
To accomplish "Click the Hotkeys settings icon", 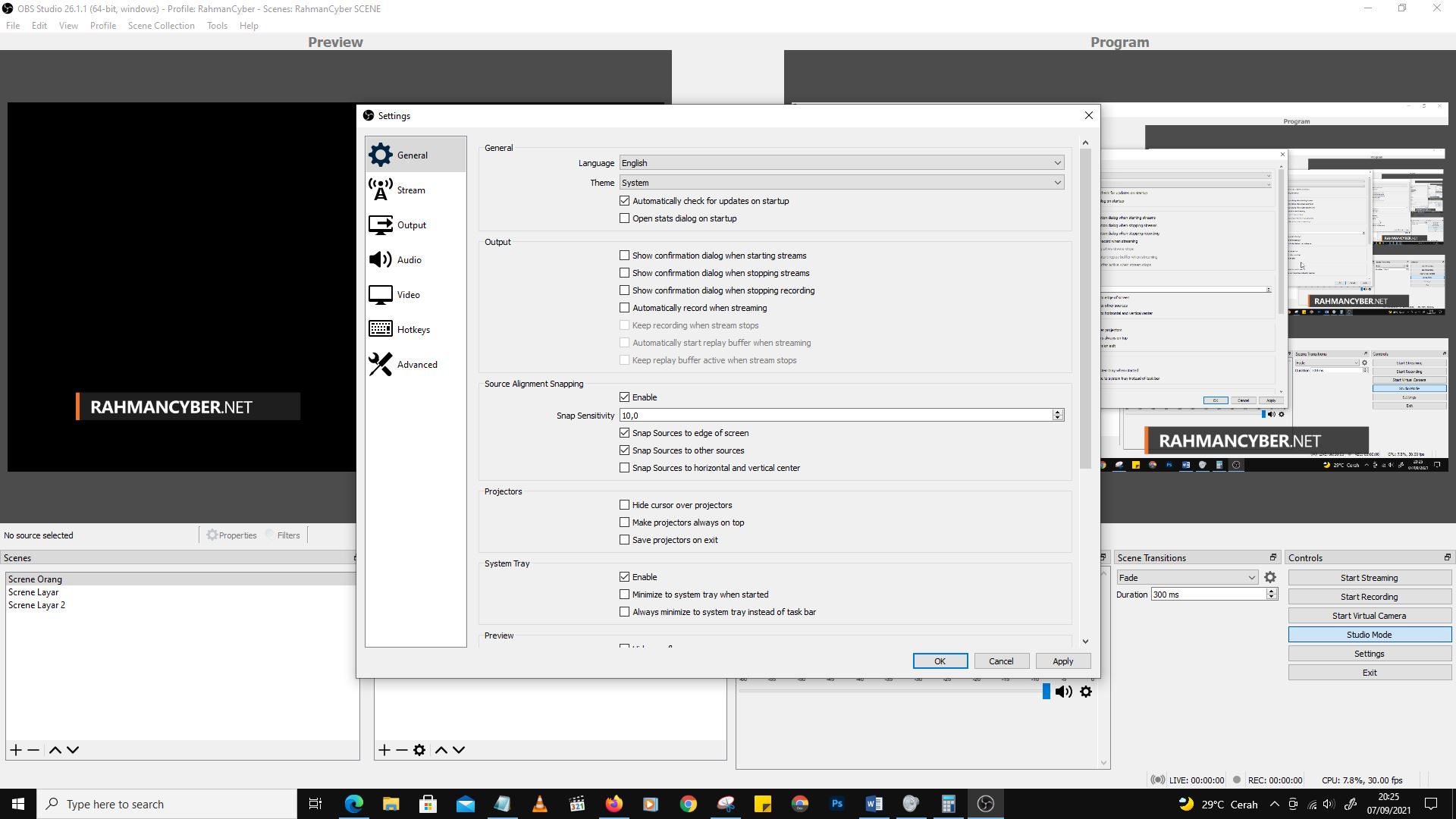I will tap(380, 328).
